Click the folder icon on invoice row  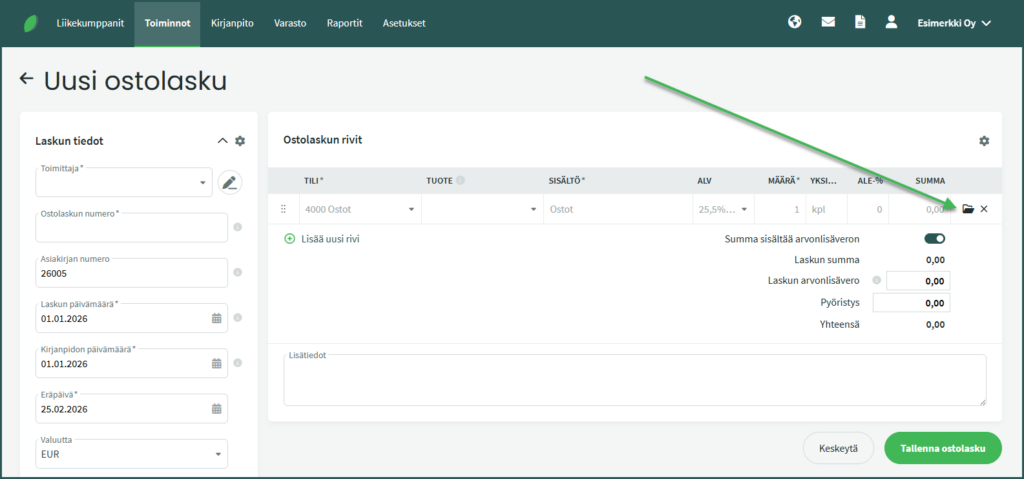(967, 209)
